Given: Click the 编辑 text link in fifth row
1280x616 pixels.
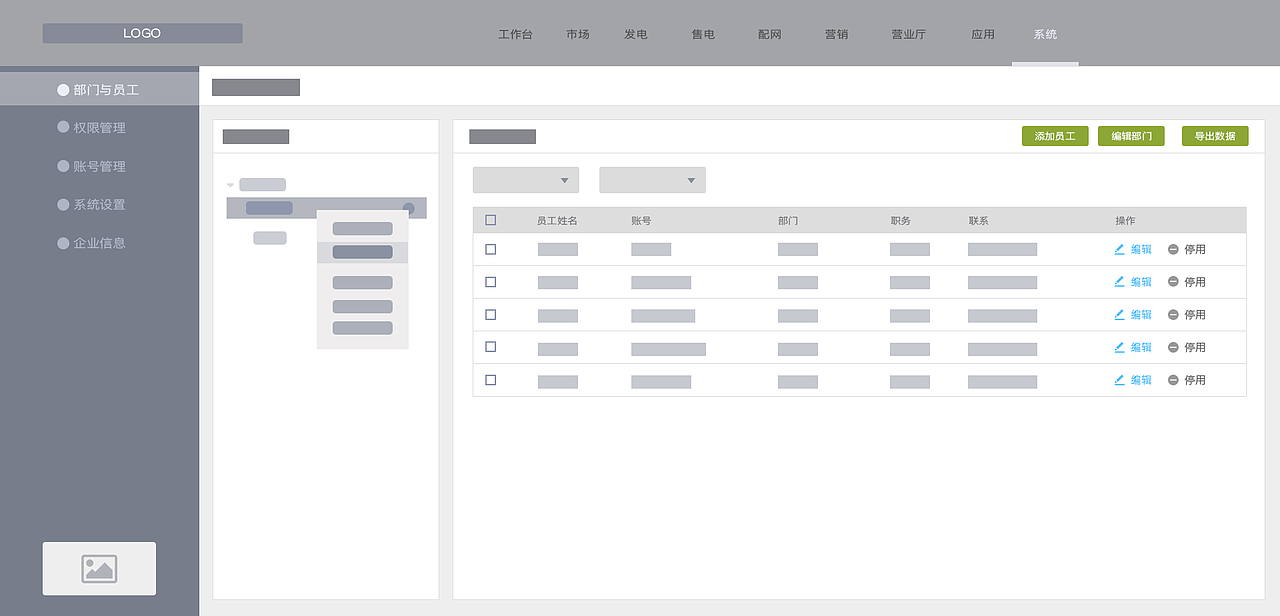Looking at the screenshot, I should coord(1141,380).
